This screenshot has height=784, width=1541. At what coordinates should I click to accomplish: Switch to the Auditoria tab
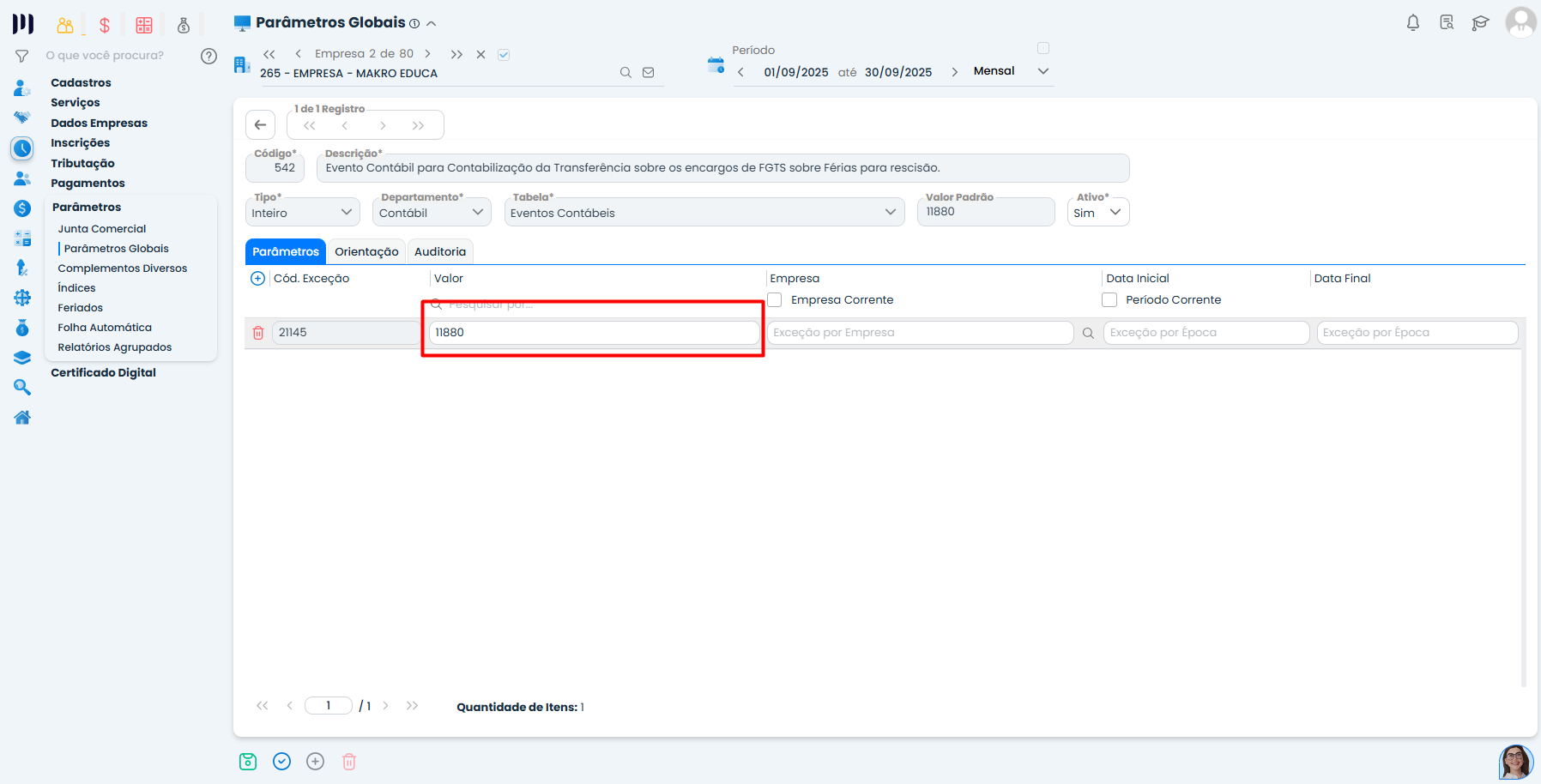tap(439, 251)
